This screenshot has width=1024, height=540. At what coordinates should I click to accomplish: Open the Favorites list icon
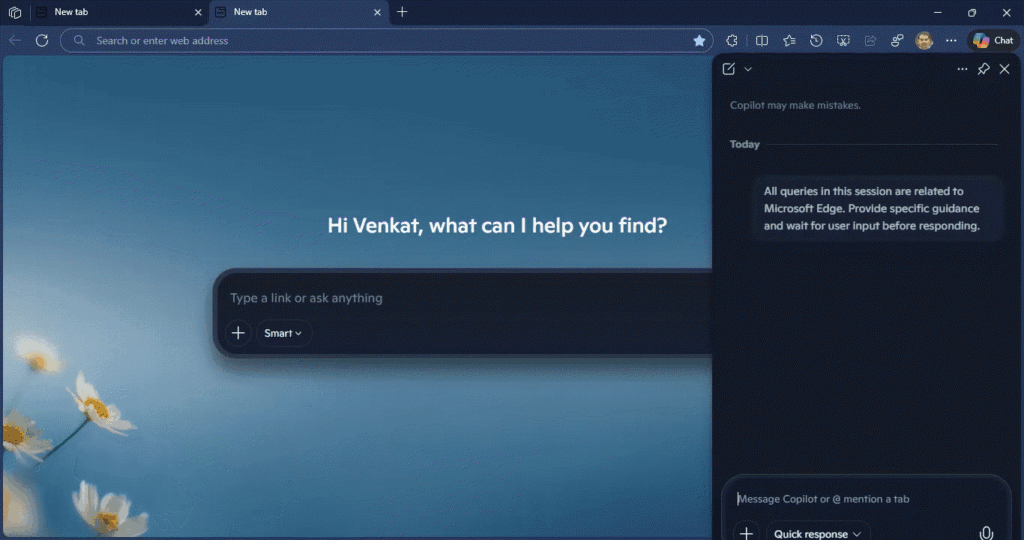(x=789, y=40)
